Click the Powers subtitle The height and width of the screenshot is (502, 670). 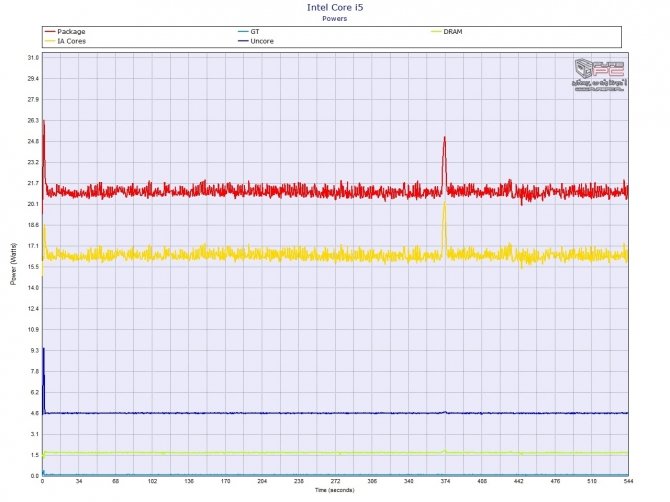point(335,19)
